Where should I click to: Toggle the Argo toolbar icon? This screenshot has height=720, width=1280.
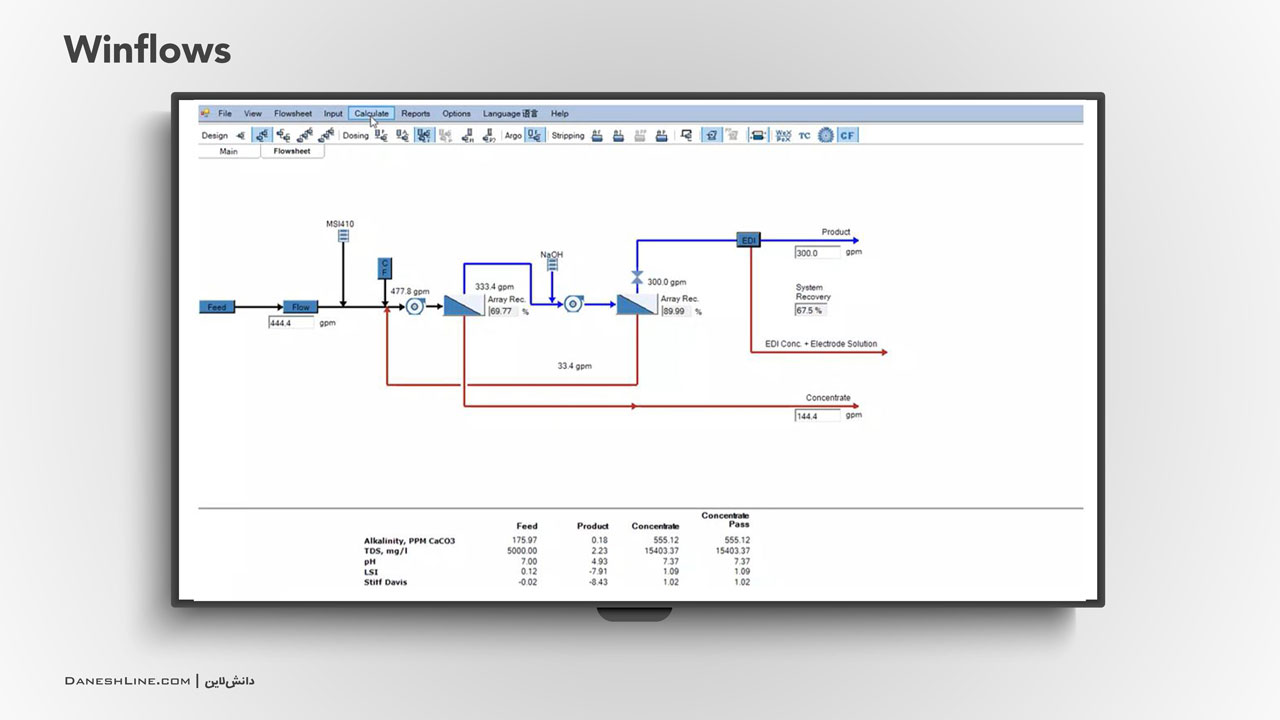[535, 135]
